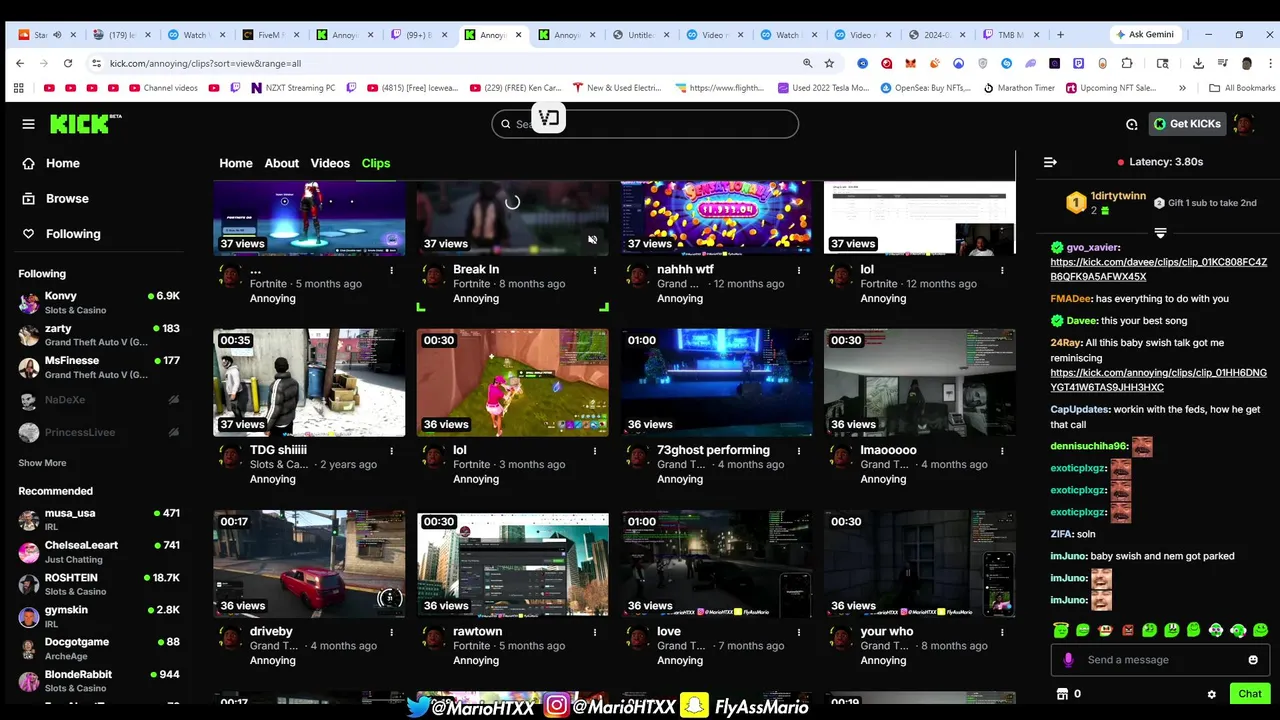Open ROSHTEIN in Recommended list
Viewport: 1280px width, 720px height.
(x=98, y=584)
